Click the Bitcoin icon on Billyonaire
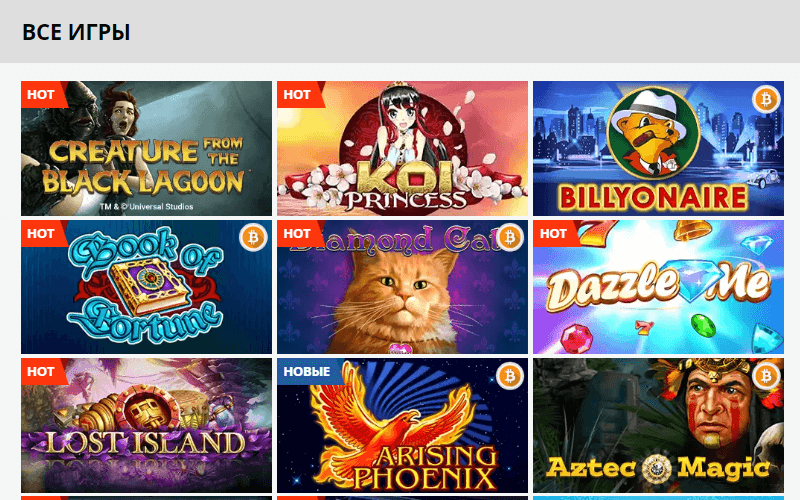This screenshot has width=800, height=500. click(766, 99)
